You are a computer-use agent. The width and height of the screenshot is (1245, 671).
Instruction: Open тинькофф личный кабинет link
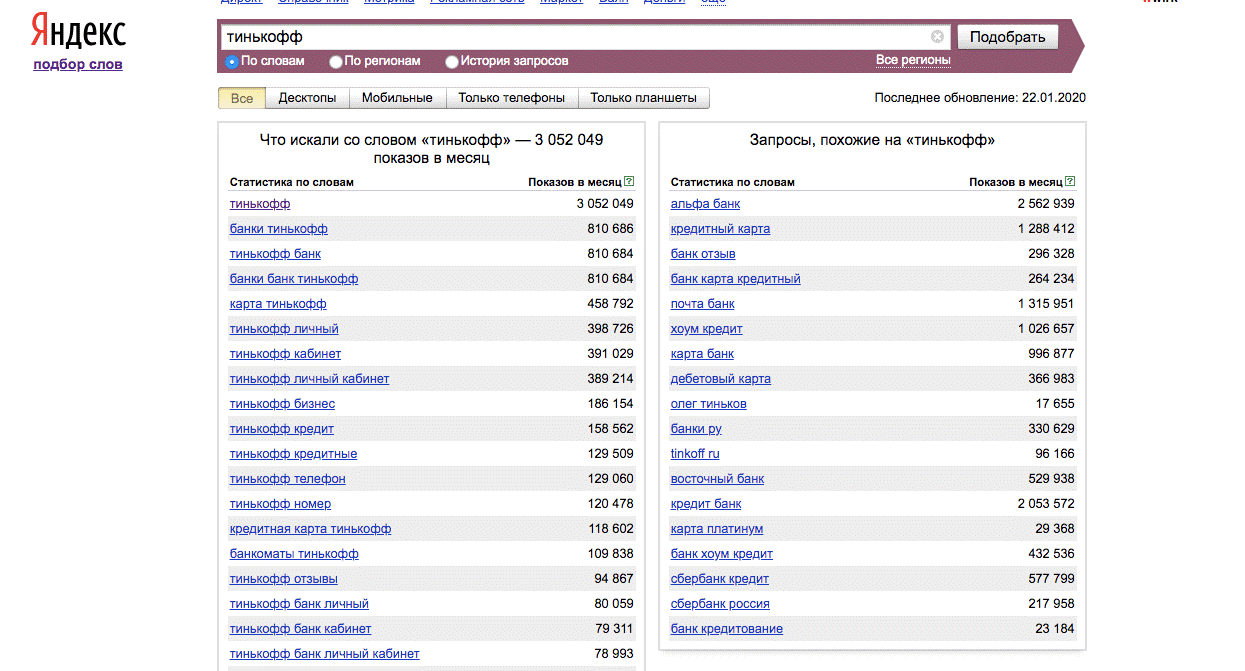click(x=309, y=379)
